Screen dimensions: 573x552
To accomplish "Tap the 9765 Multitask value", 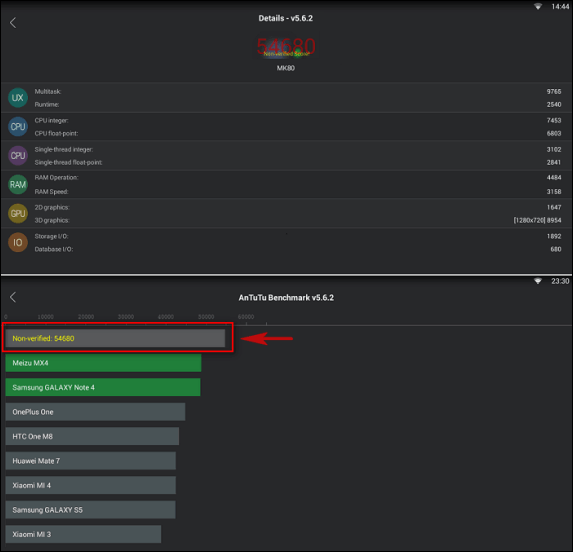I will tap(554, 91).
